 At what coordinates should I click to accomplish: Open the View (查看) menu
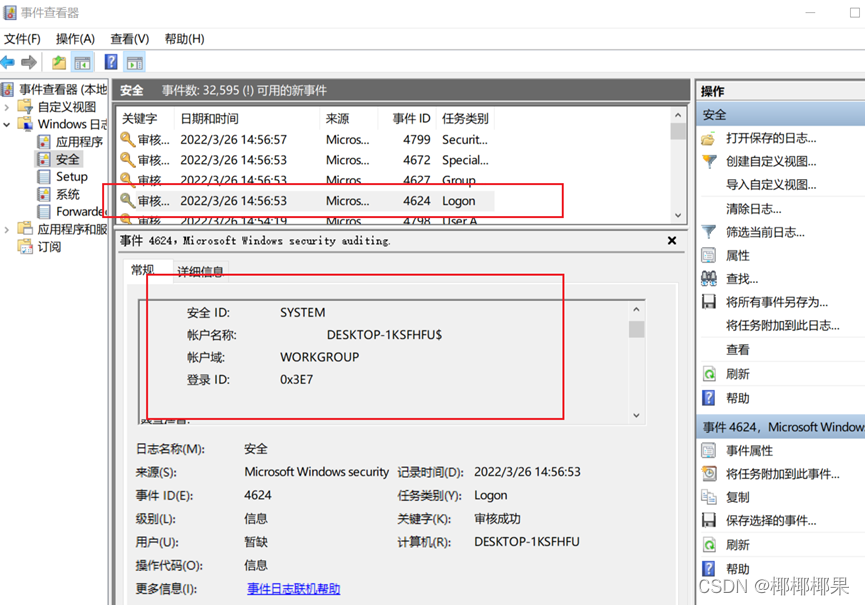(x=130, y=39)
